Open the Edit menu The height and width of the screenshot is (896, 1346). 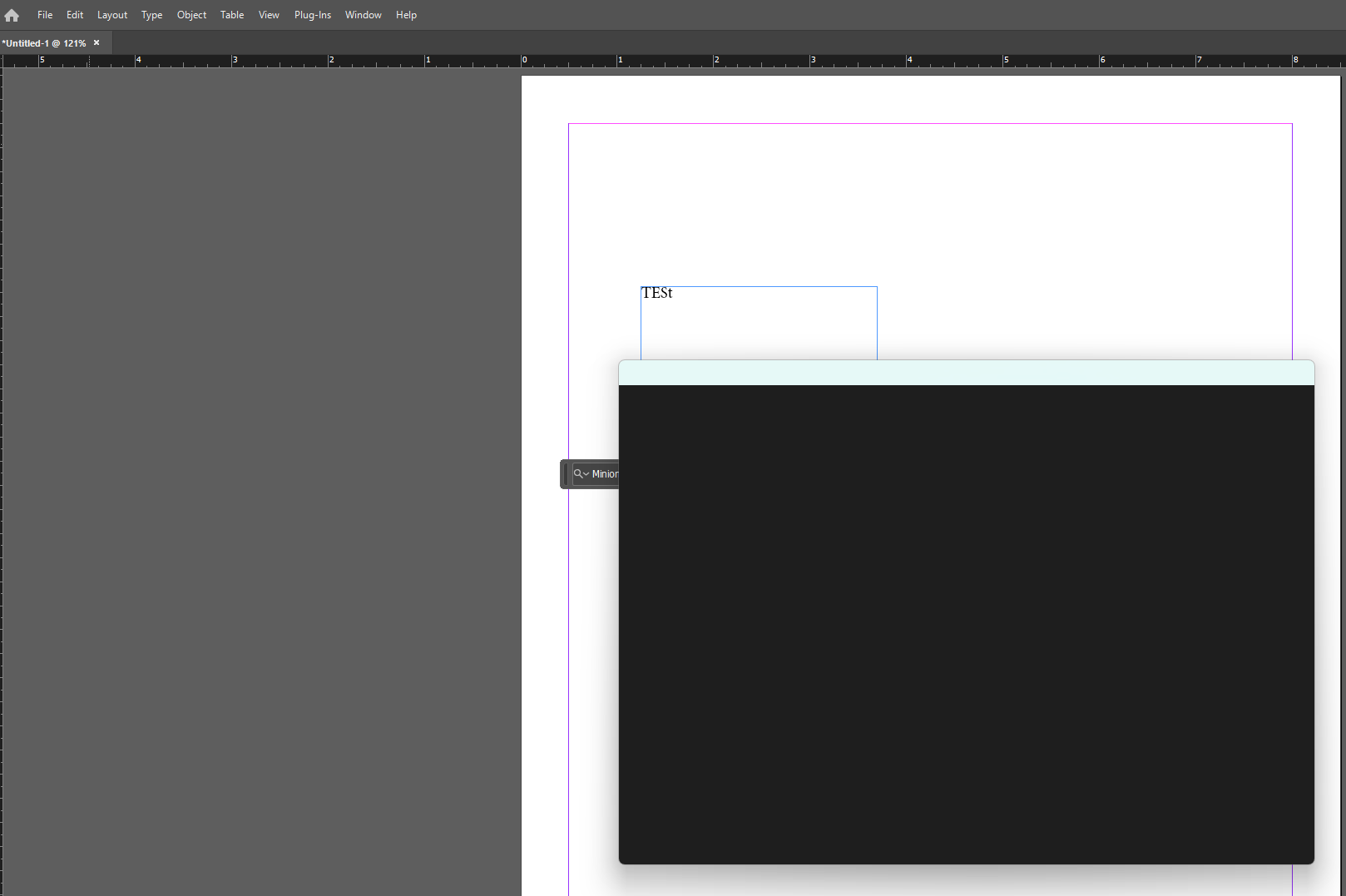pyautogui.click(x=74, y=14)
